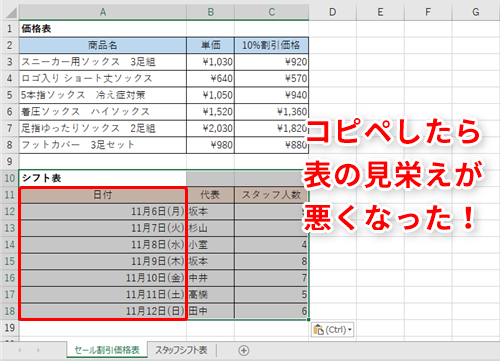Click the ¥1,030 unit price cell
This screenshot has width=500, height=361.
click(x=210, y=62)
